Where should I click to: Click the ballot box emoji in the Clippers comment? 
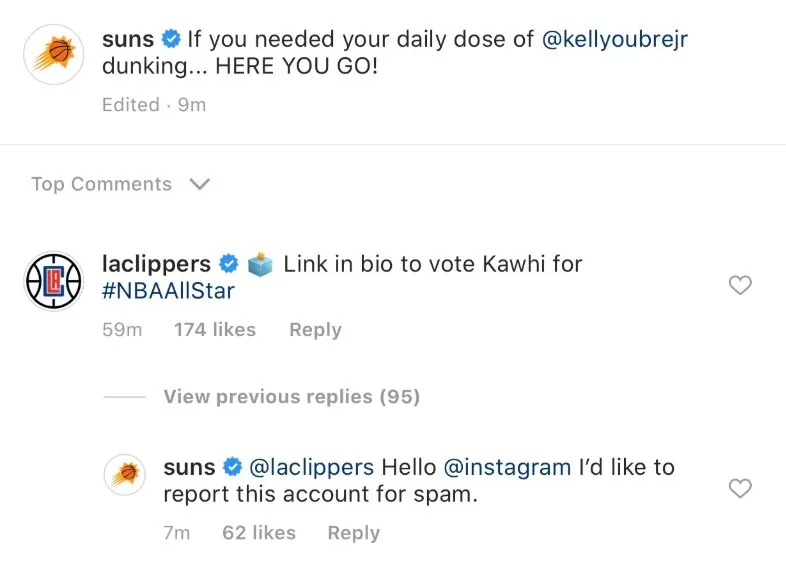pyautogui.click(x=260, y=264)
